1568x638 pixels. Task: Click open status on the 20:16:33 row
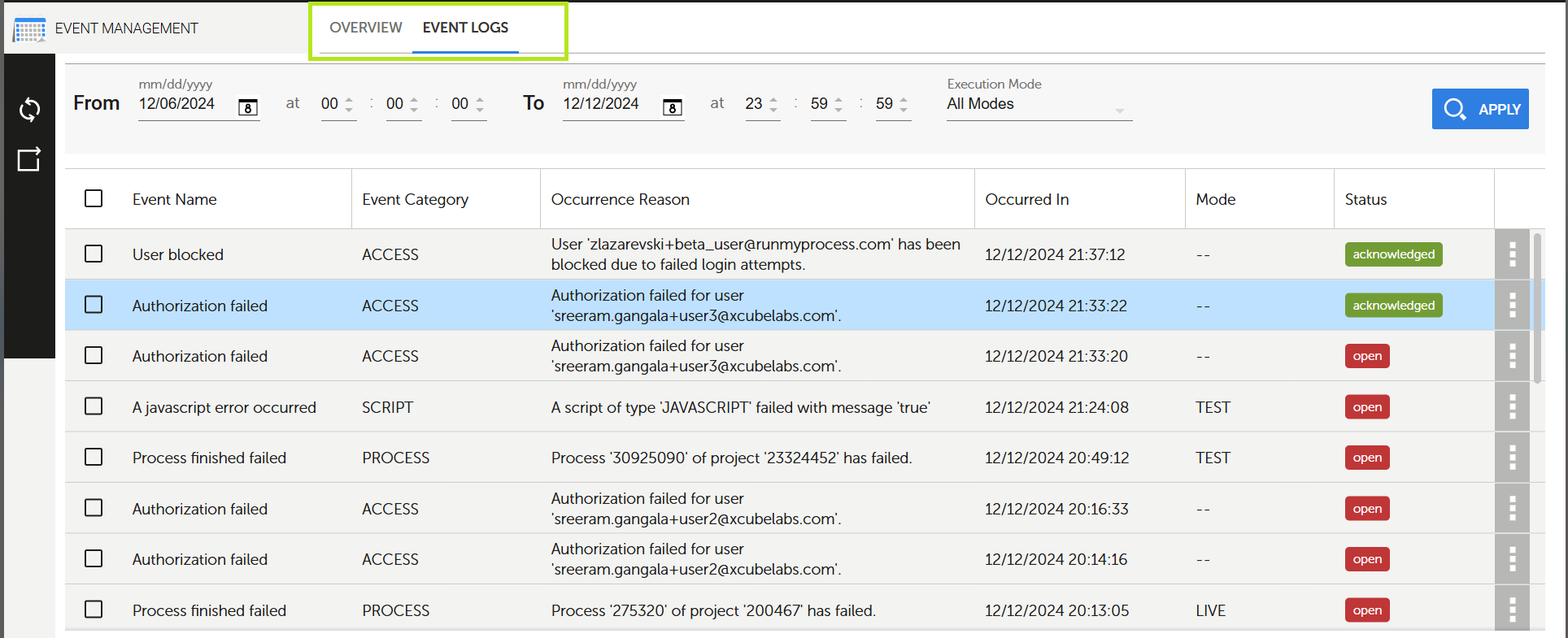[x=1367, y=509]
